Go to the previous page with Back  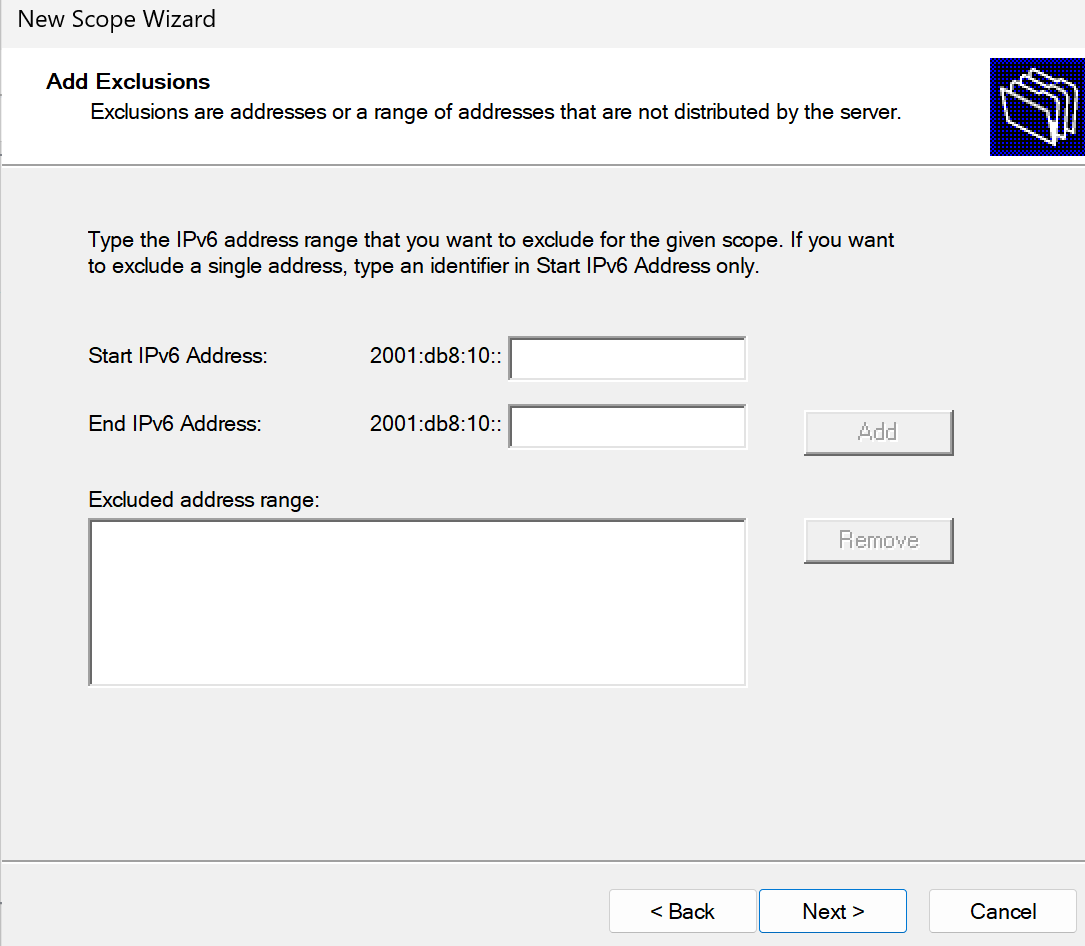[682, 911]
